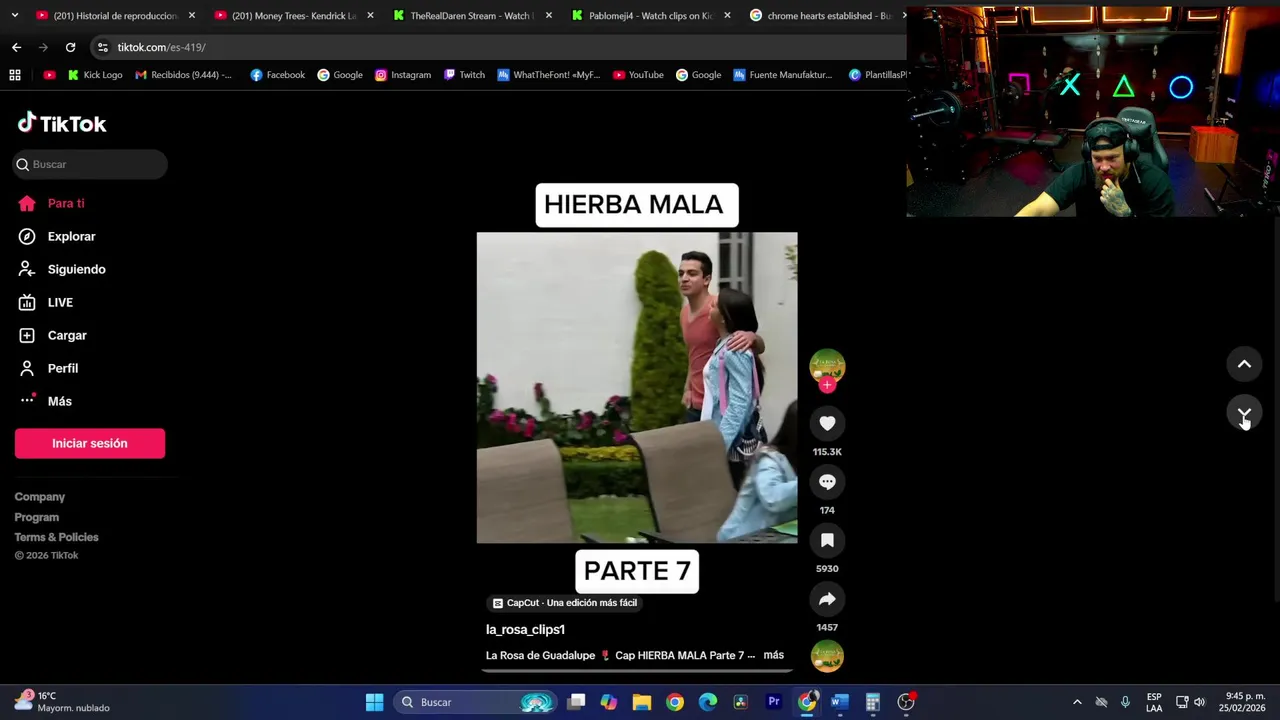Screen dimensions: 1280x720
Task: Click the taskbar Buscar search box
Action: [475, 702]
